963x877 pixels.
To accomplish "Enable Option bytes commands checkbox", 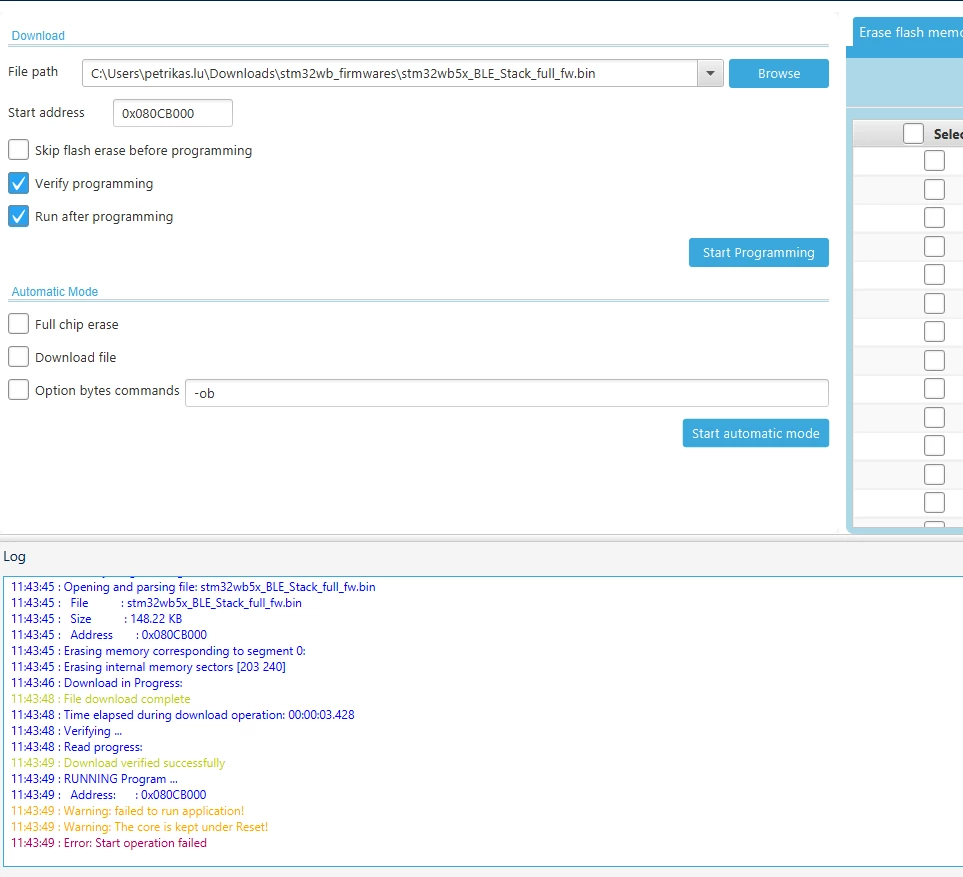I will point(18,390).
